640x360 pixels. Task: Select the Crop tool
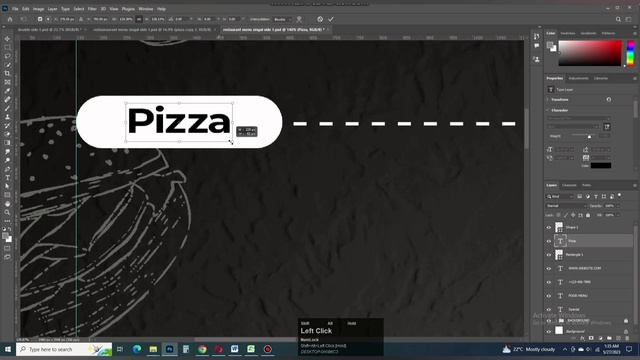7,73
